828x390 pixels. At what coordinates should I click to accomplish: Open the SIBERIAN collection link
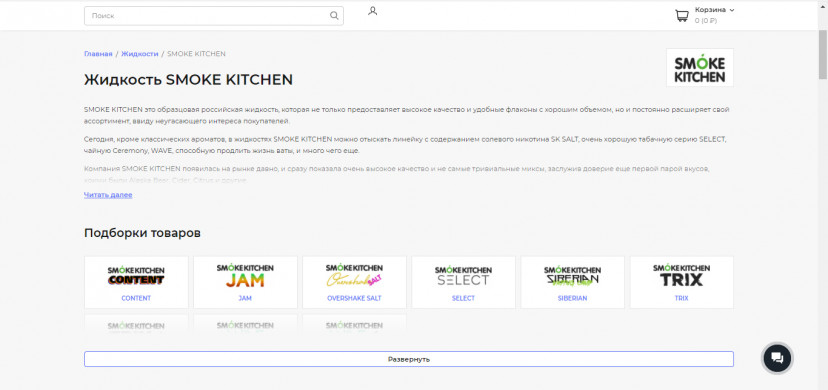(572, 298)
